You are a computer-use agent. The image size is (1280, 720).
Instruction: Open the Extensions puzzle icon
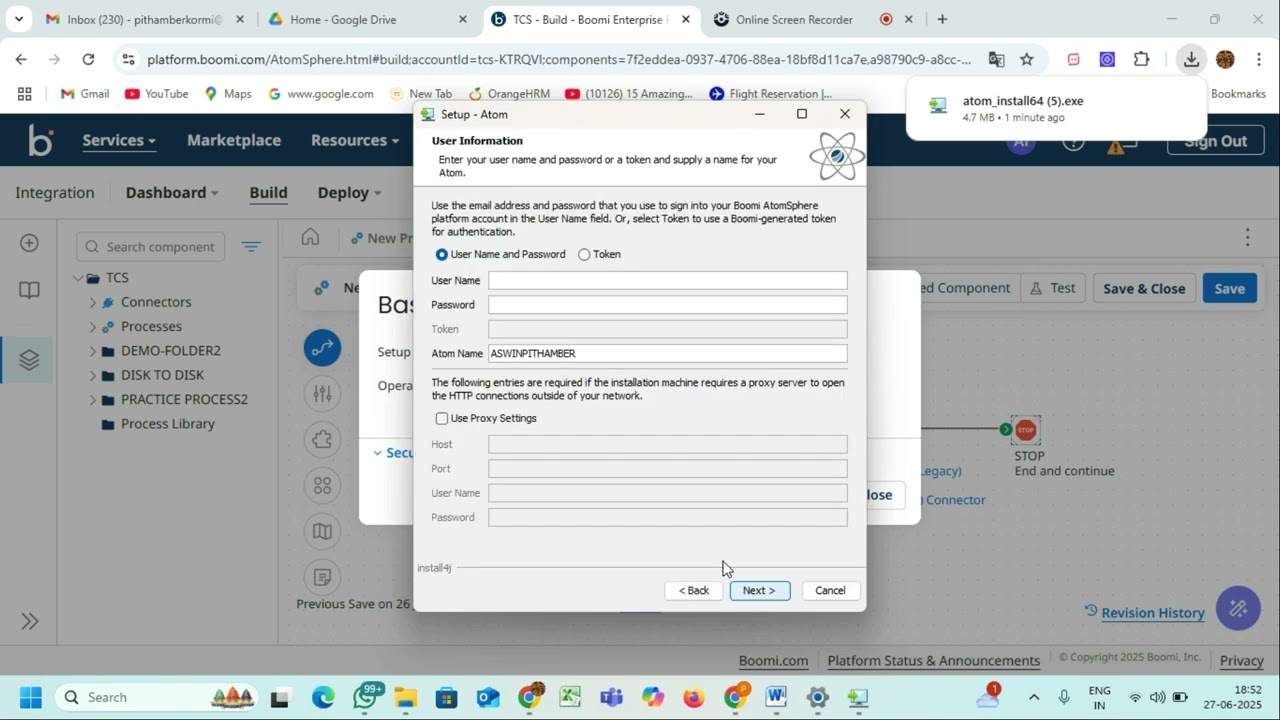click(x=1141, y=59)
